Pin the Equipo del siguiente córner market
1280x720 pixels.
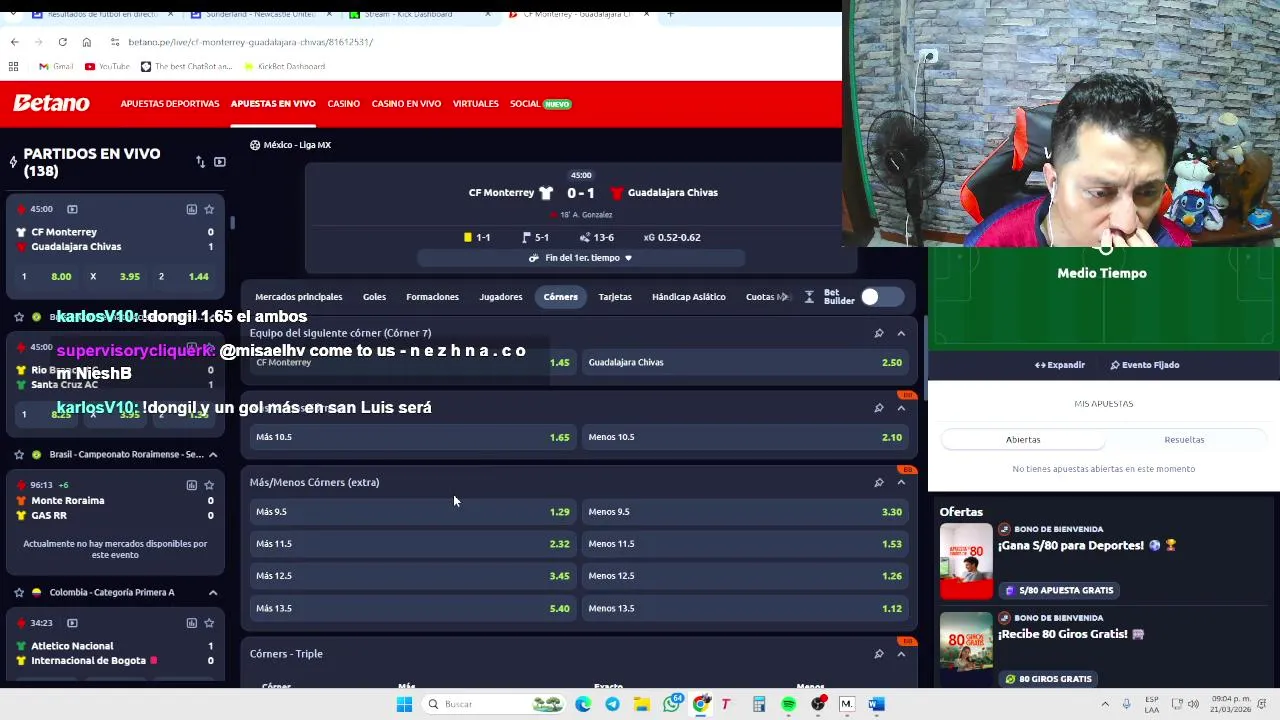[879, 333]
